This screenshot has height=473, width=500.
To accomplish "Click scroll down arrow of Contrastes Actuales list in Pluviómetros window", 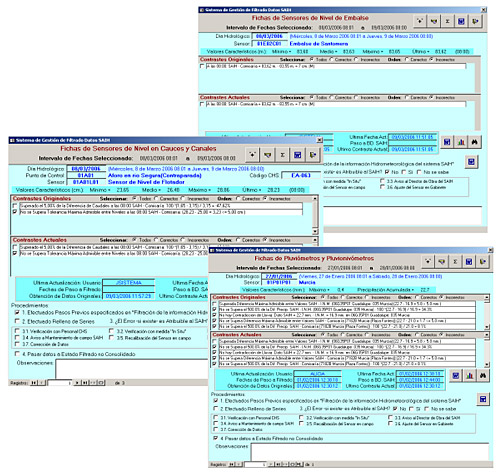I will (x=487, y=364).
